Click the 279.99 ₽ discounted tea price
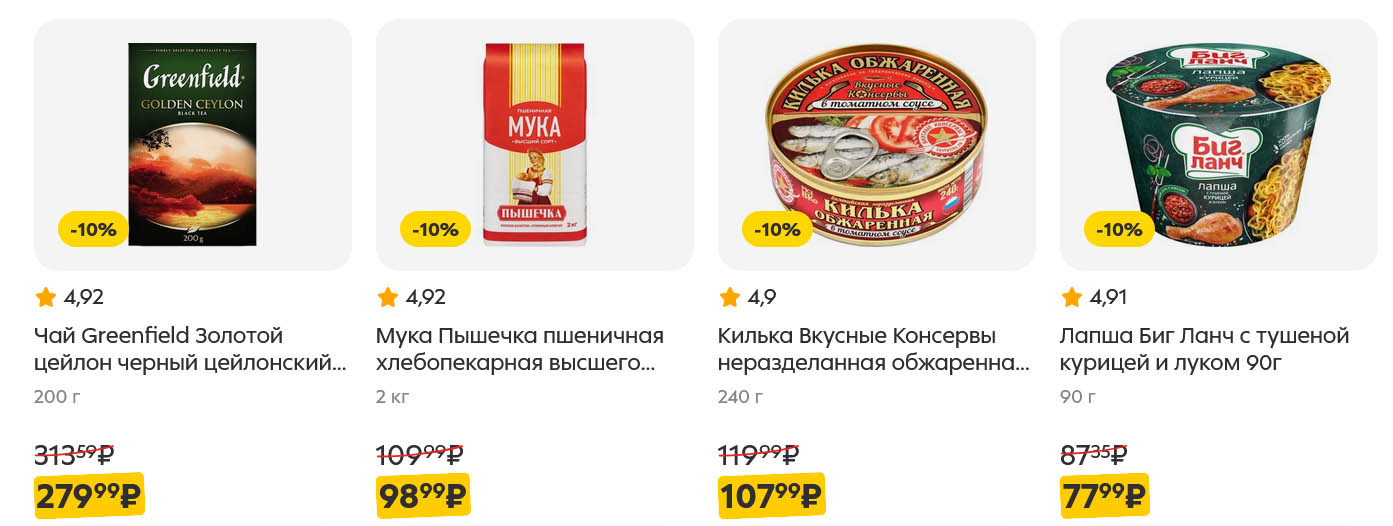The width and height of the screenshot is (1393, 526). 89,496
